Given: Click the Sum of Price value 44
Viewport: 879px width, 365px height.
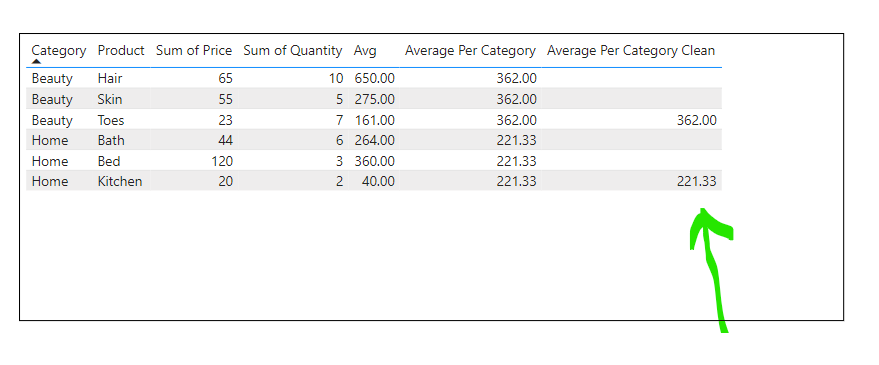Looking at the screenshot, I should coord(225,140).
